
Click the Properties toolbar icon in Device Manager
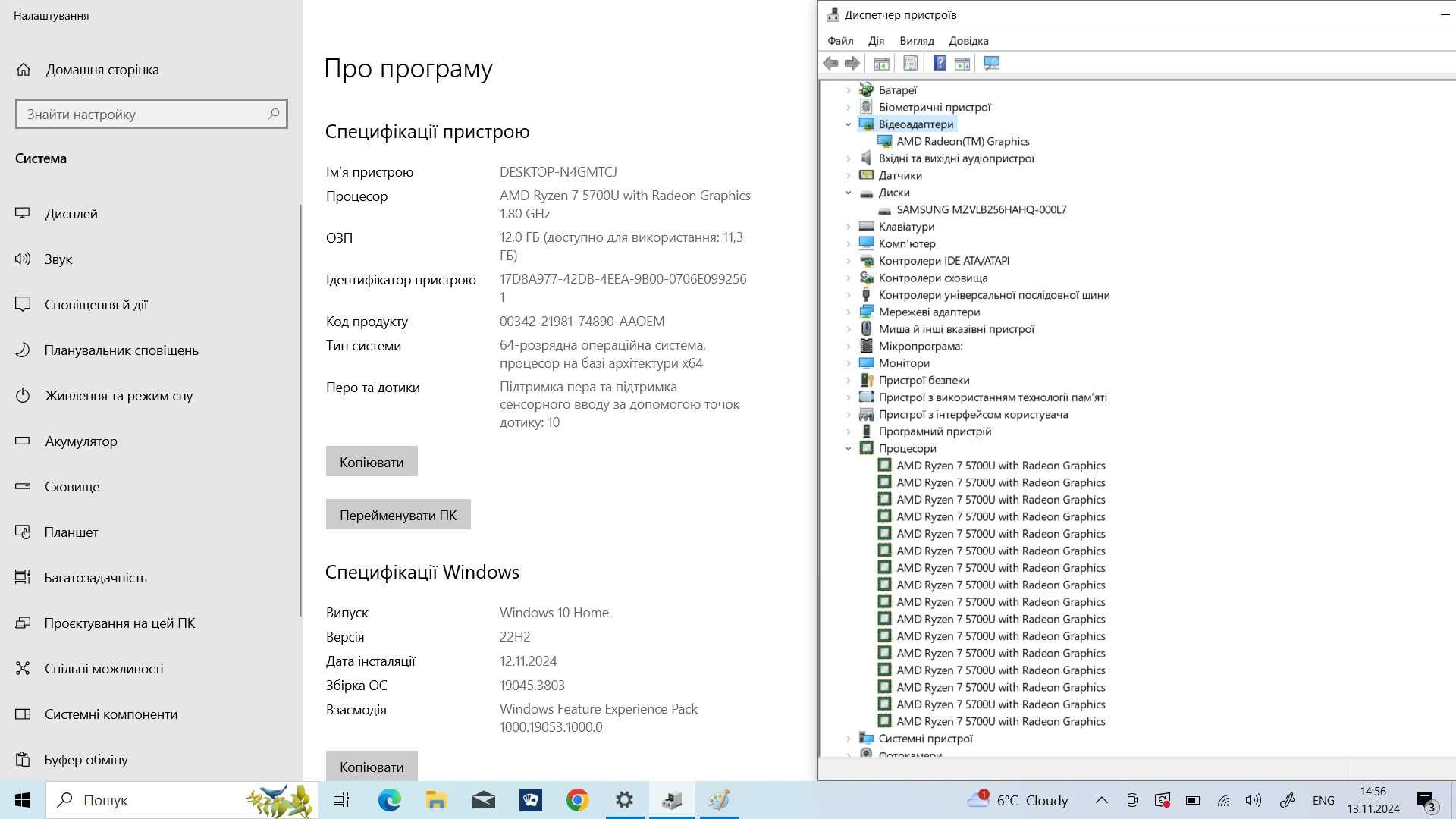910,63
